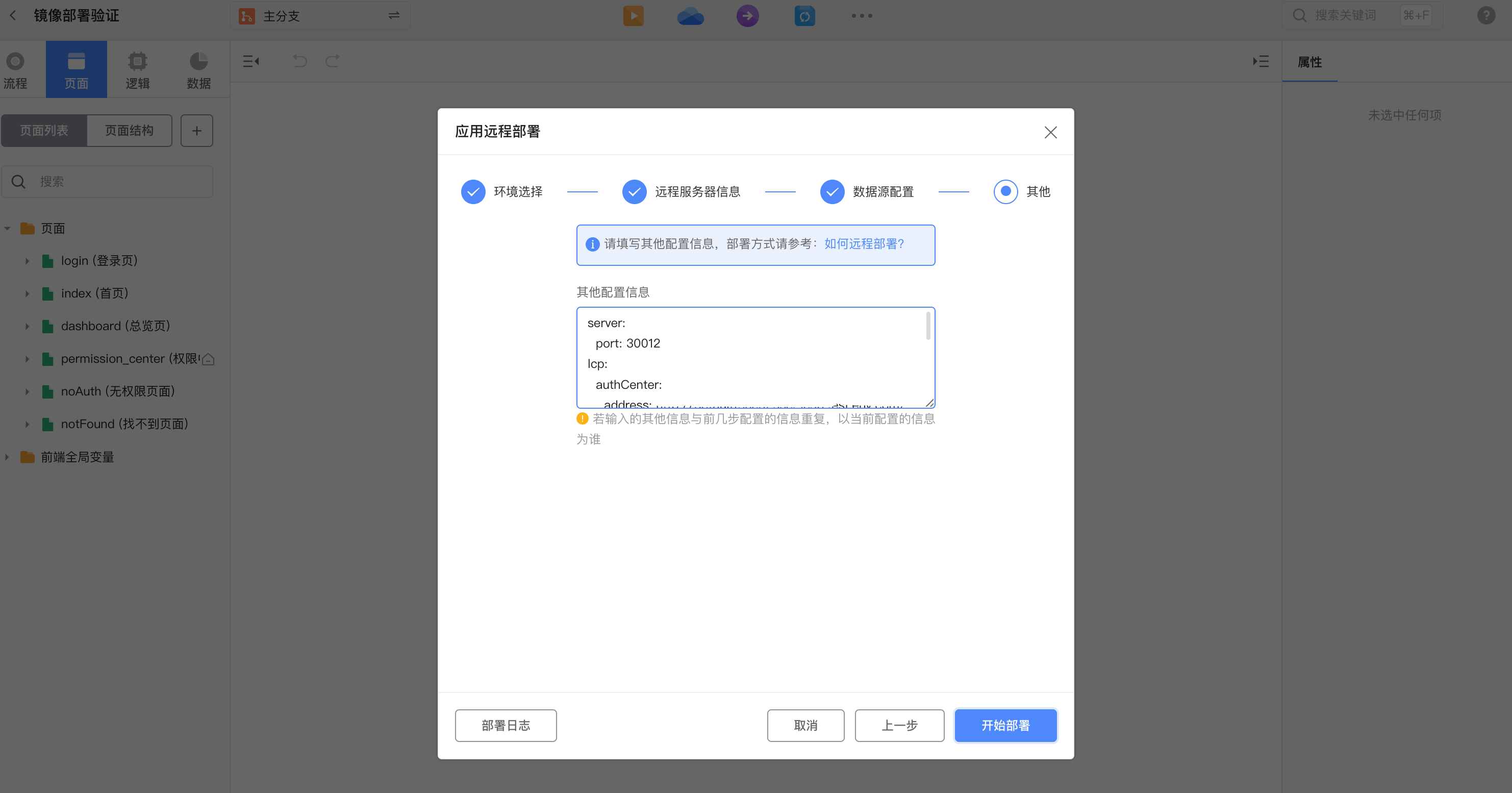Click the 部署日志 button
The width and height of the screenshot is (1512, 793).
click(506, 726)
